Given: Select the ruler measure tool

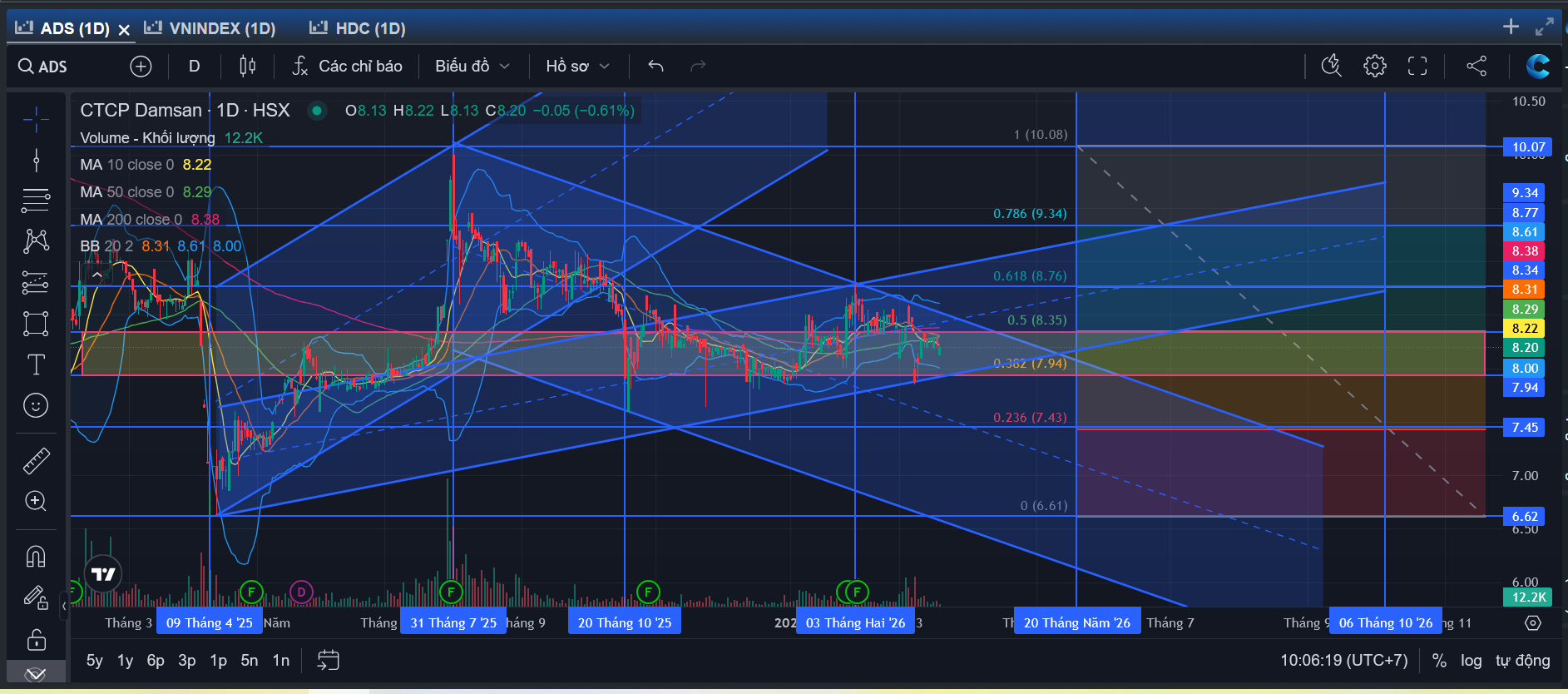Looking at the screenshot, I should tap(36, 460).
